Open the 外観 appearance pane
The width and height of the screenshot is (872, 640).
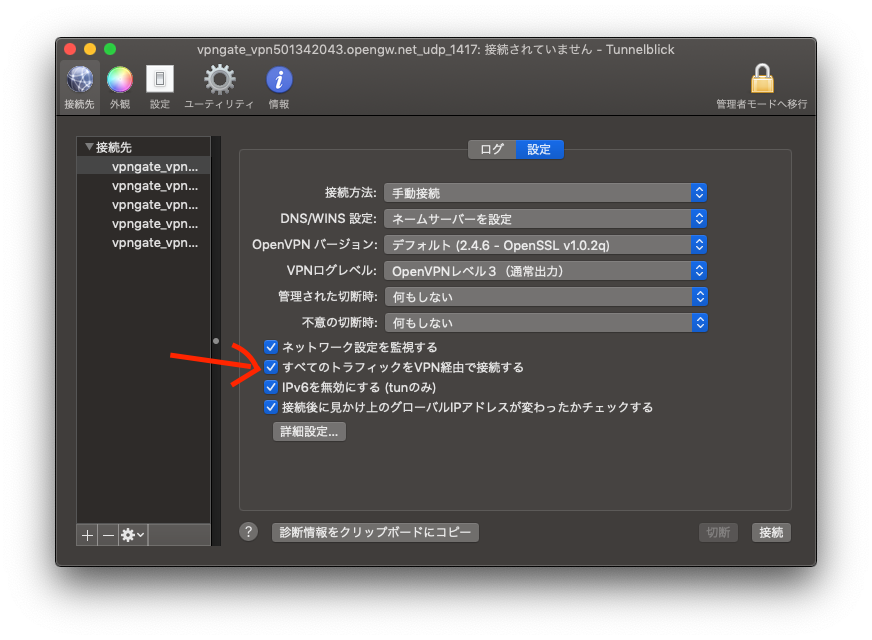[120, 87]
